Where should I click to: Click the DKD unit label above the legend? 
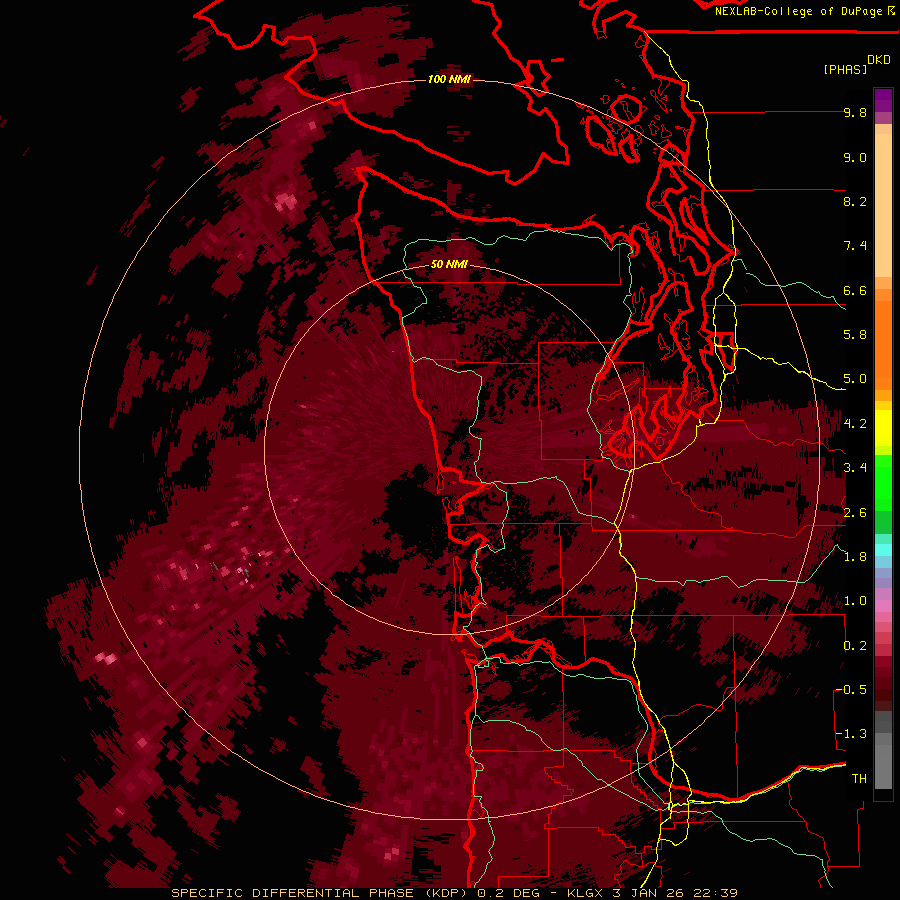coord(879,60)
